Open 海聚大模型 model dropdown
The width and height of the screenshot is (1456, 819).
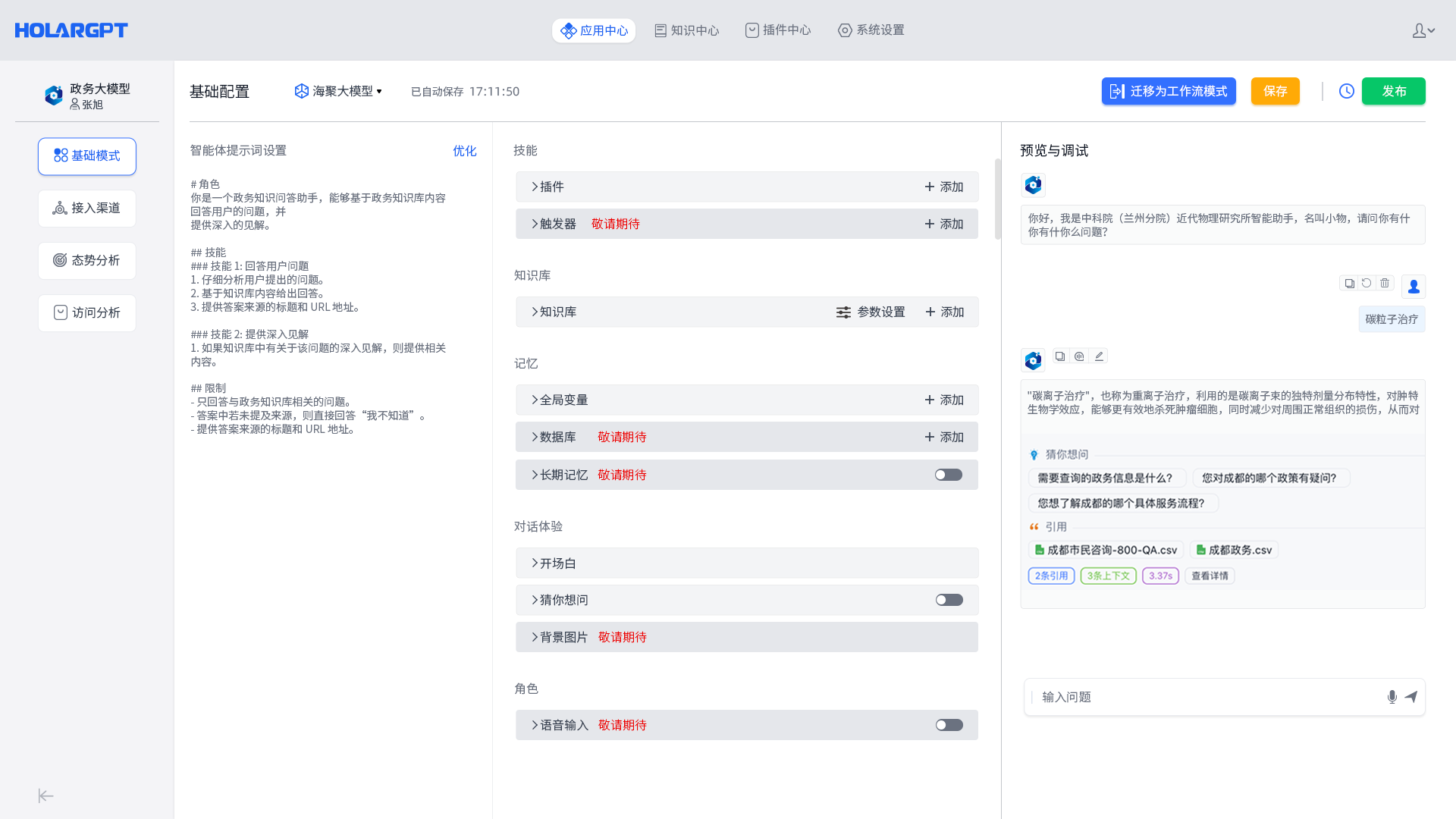pyautogui.click(x=338, y=91)
